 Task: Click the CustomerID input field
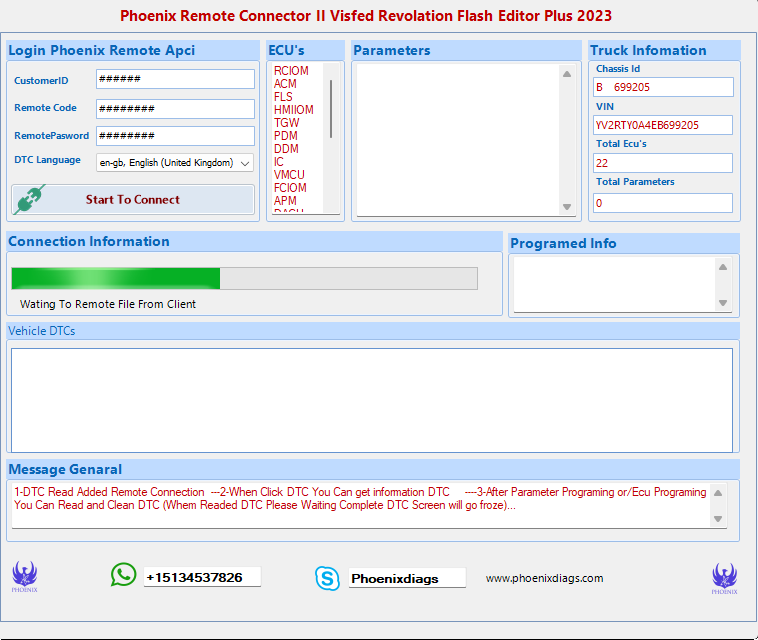click(175, 79)
